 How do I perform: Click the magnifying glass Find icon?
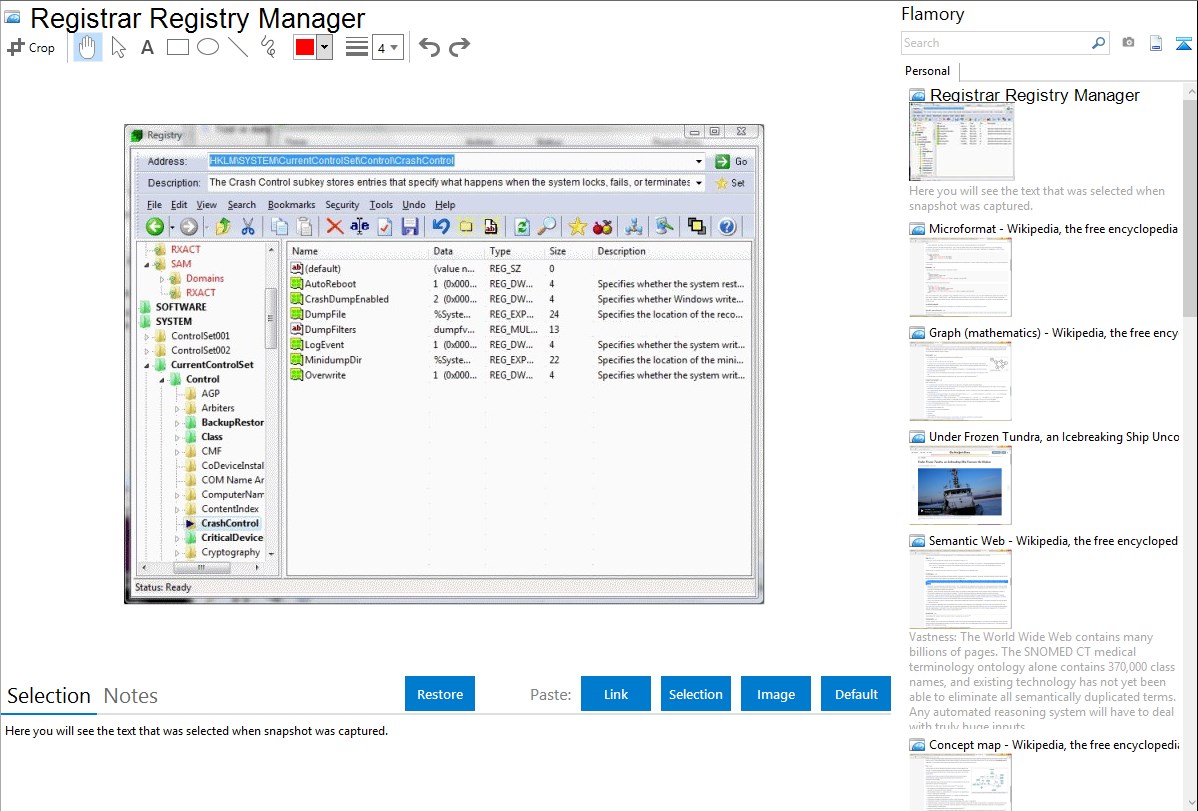coord(547,226)
